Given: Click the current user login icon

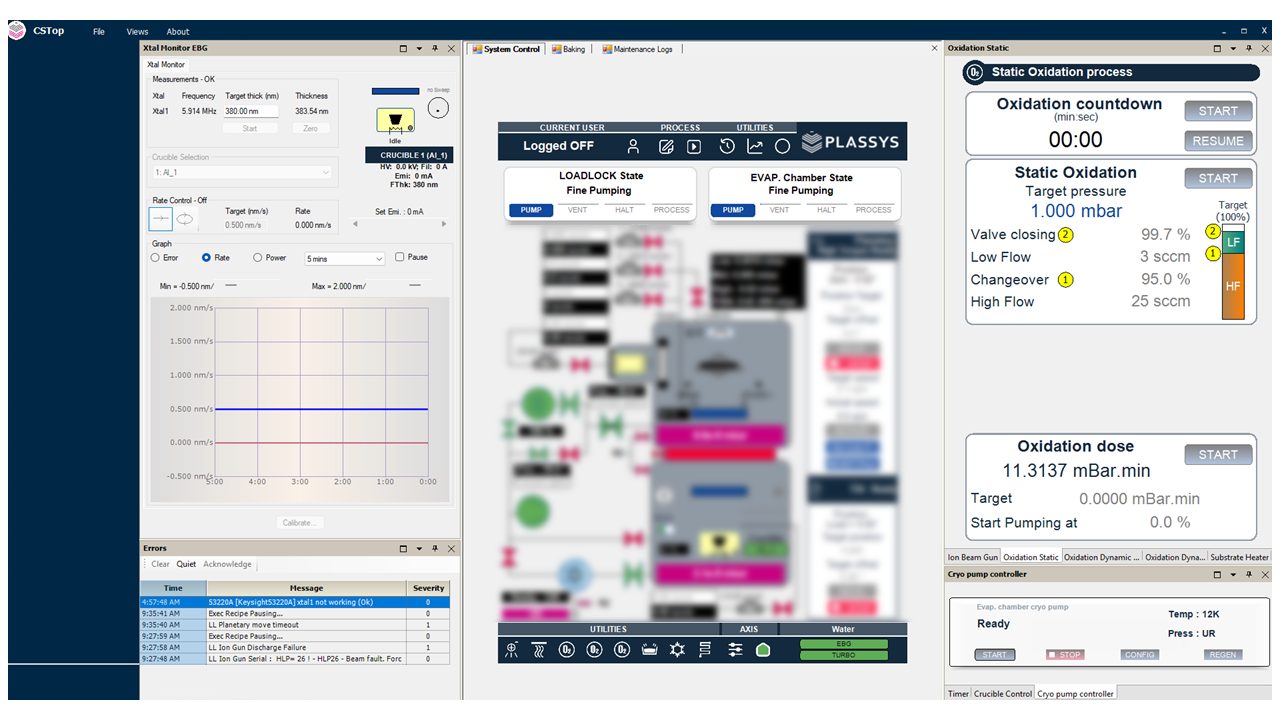Looking at the screenshot, I should click(633, 147).
